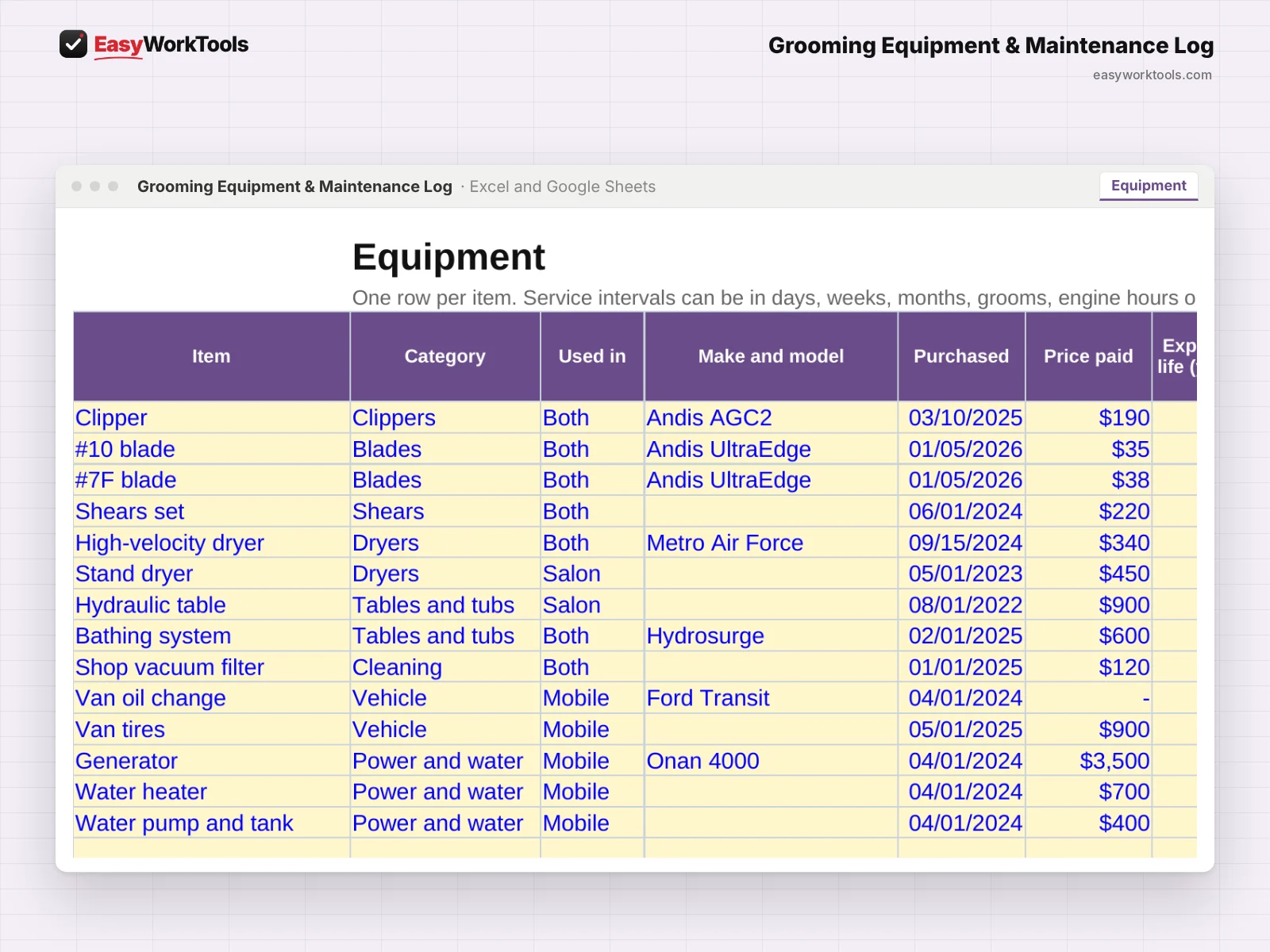Select the #10 blade item cell
Screen dimensions: 1270x952
[211, 449]
